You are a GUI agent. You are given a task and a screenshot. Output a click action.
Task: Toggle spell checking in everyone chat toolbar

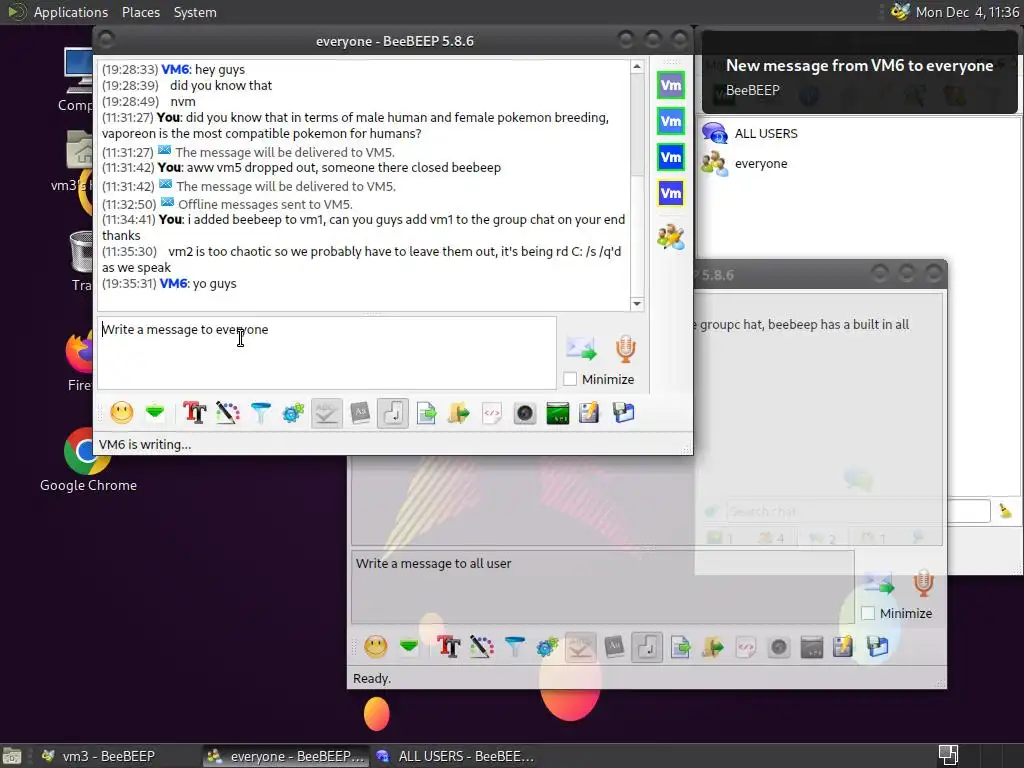click(327, 413)
